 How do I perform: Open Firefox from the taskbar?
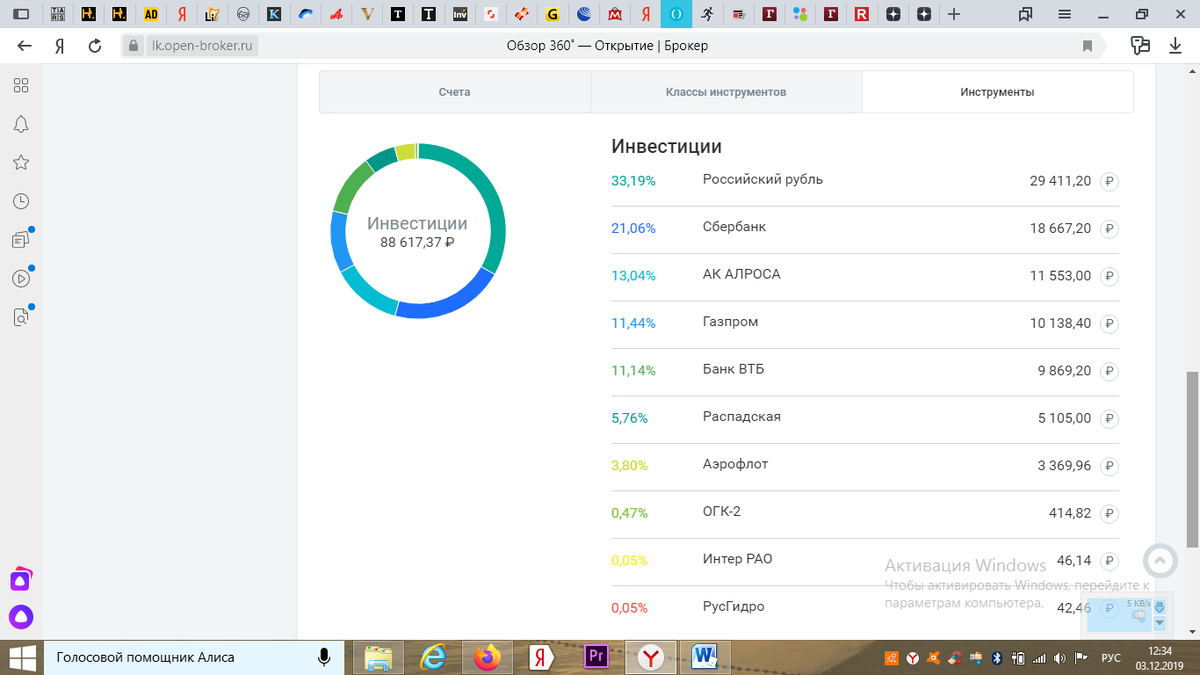[x=487, y=657]
